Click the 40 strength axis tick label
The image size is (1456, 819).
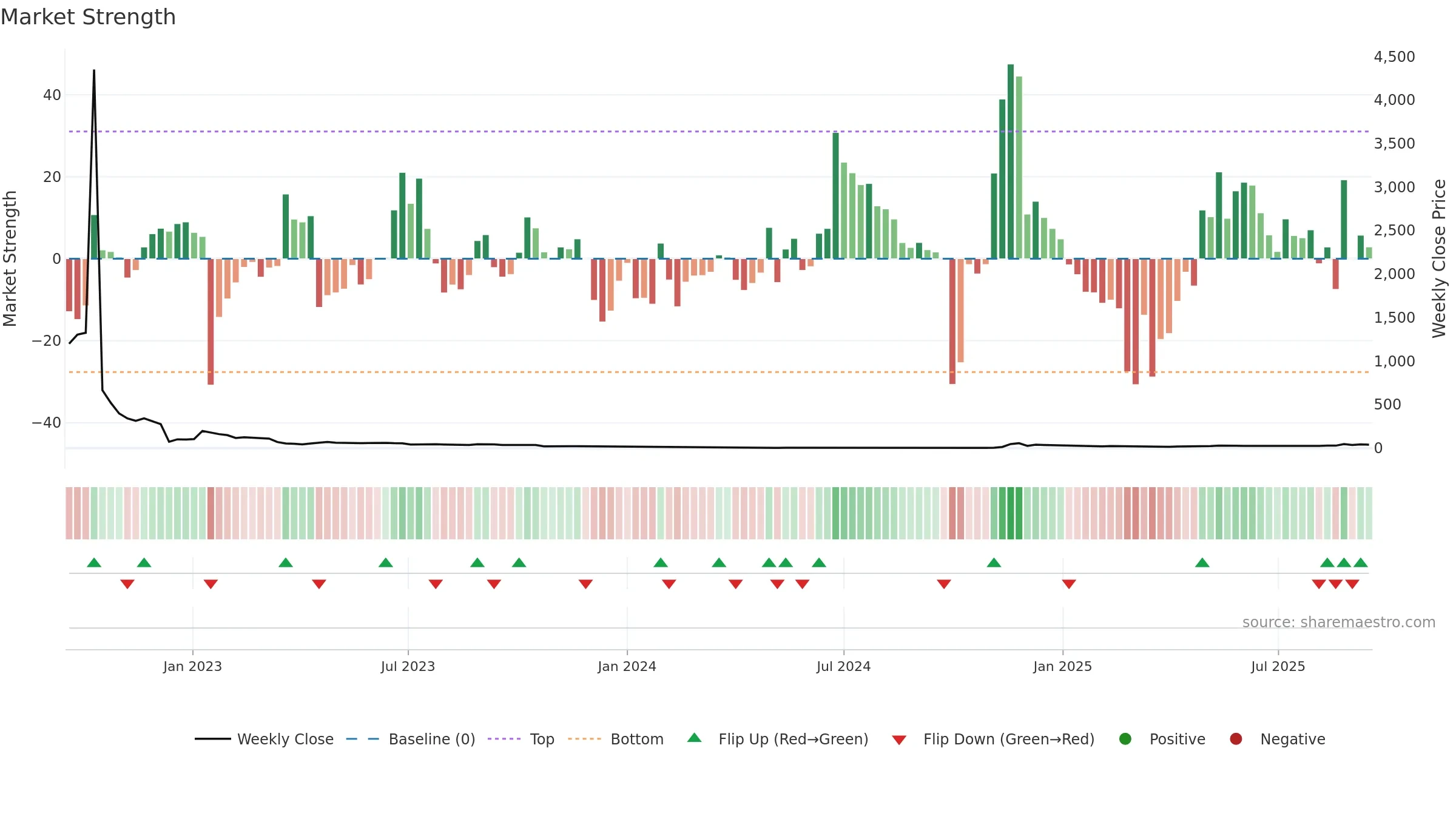pyautogui.click(x=52, y=95)
